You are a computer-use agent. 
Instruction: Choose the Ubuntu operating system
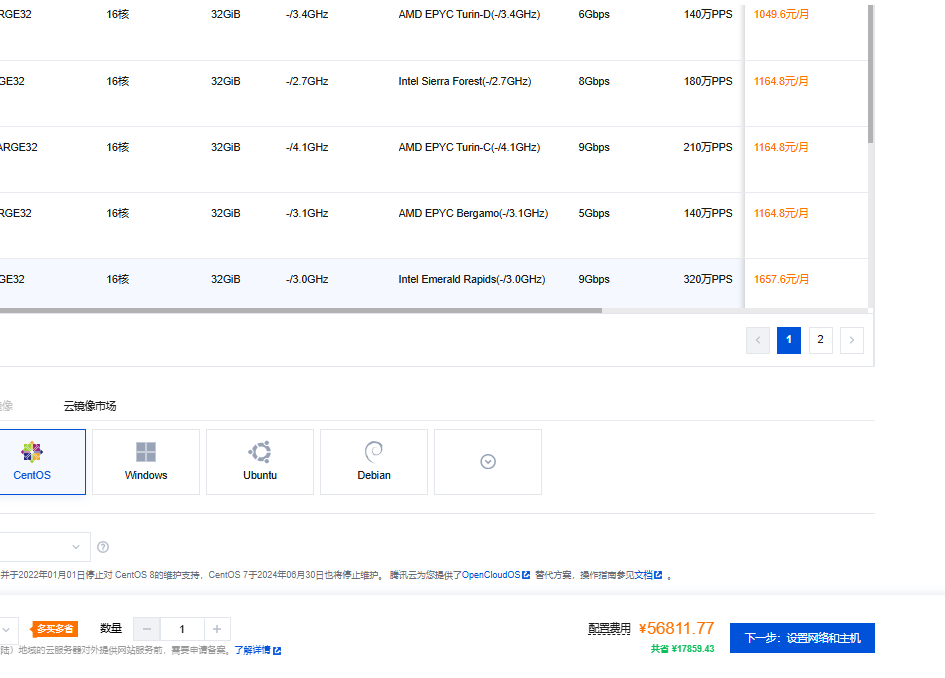pyautogui.click(x=260, y=461)
